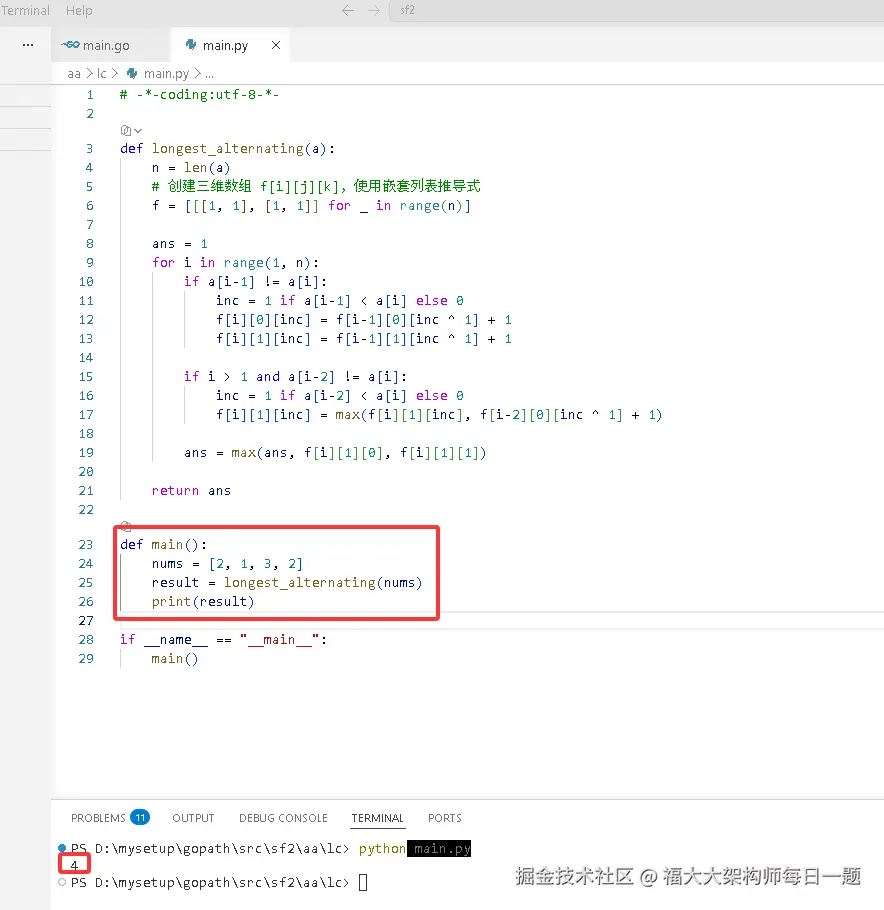This screenshot has width=884, height=910.
Task: Open the PORTS panel tab
Action: pyautogui.click(x=445, y=818)
